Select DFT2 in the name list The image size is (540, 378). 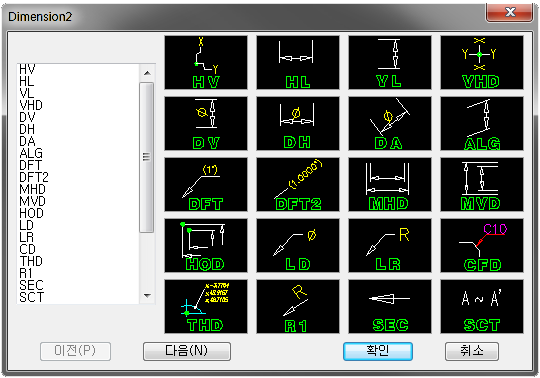click(34, 177)
